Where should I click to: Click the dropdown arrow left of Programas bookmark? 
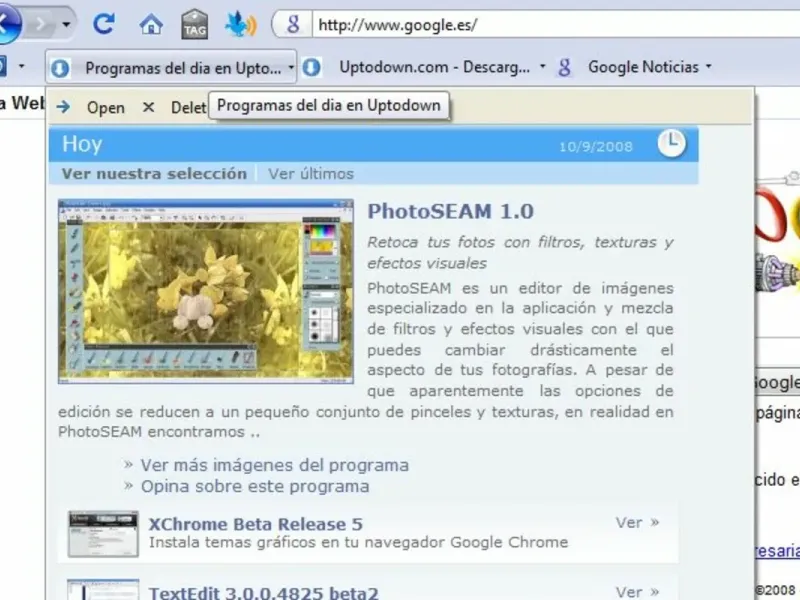(21, 66)
